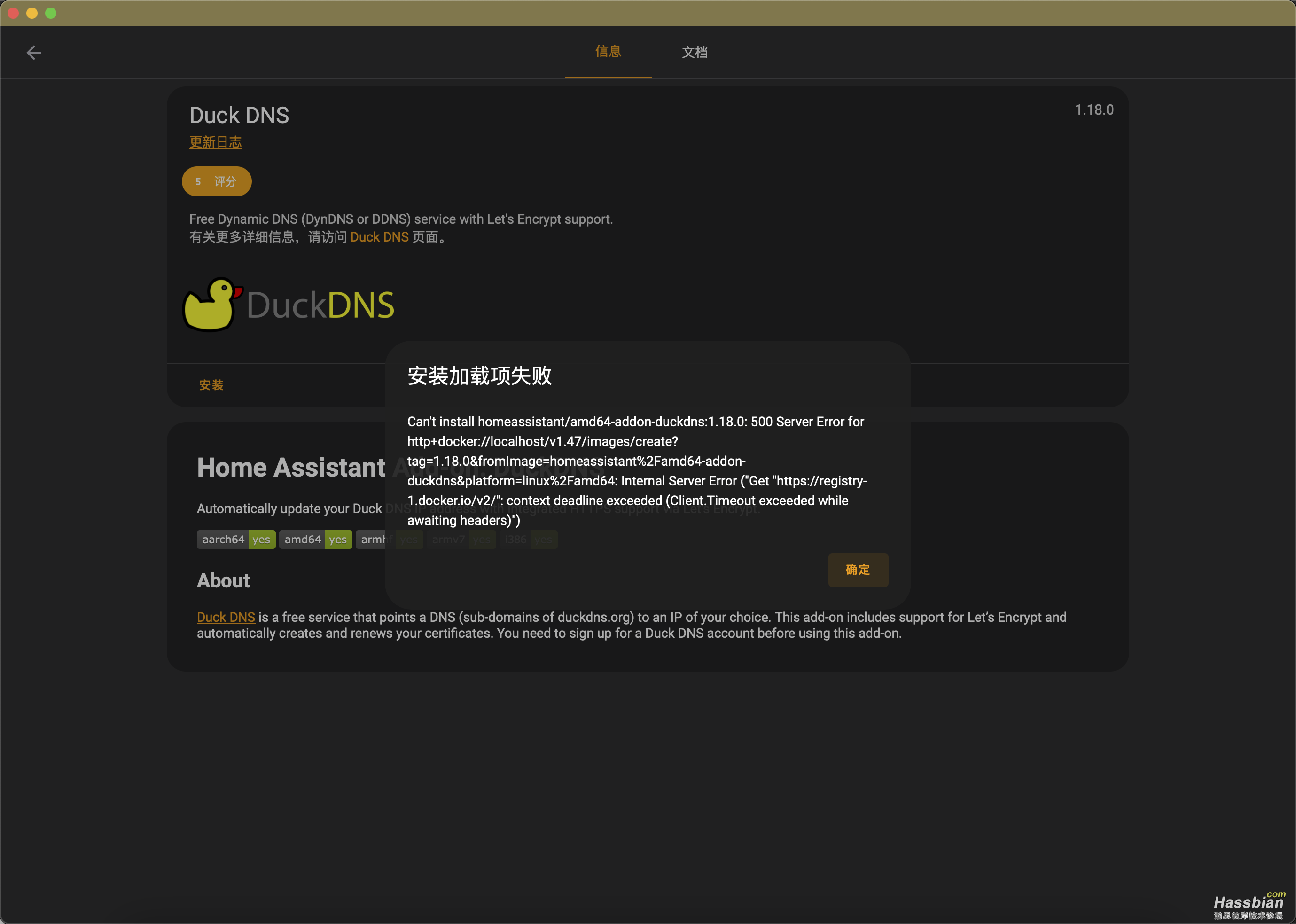Click the 安装 install button
The height and width of the screenshot is (924, 1296).
point(211,385)
